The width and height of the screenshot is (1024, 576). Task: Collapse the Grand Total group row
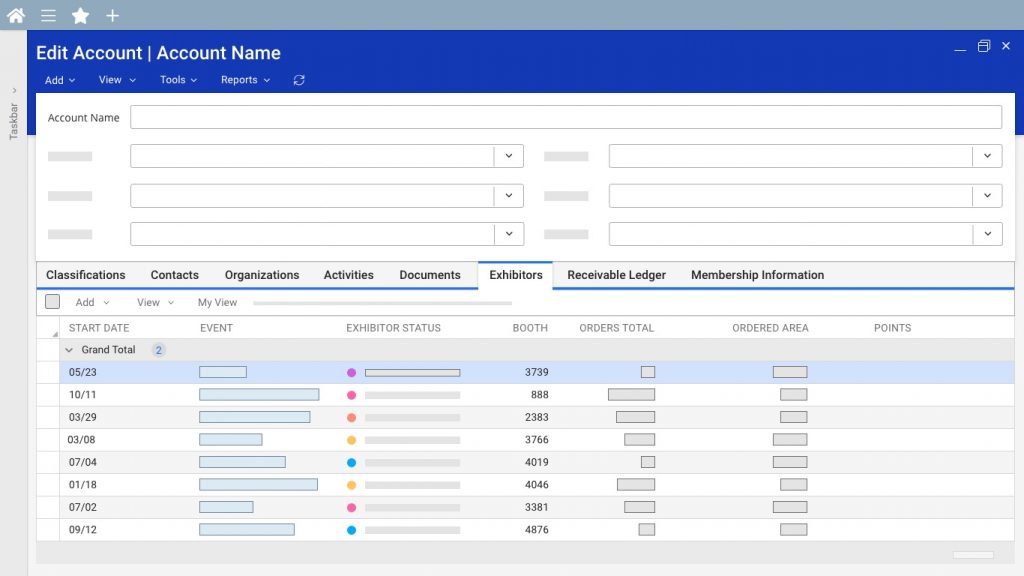coord(69,350)
